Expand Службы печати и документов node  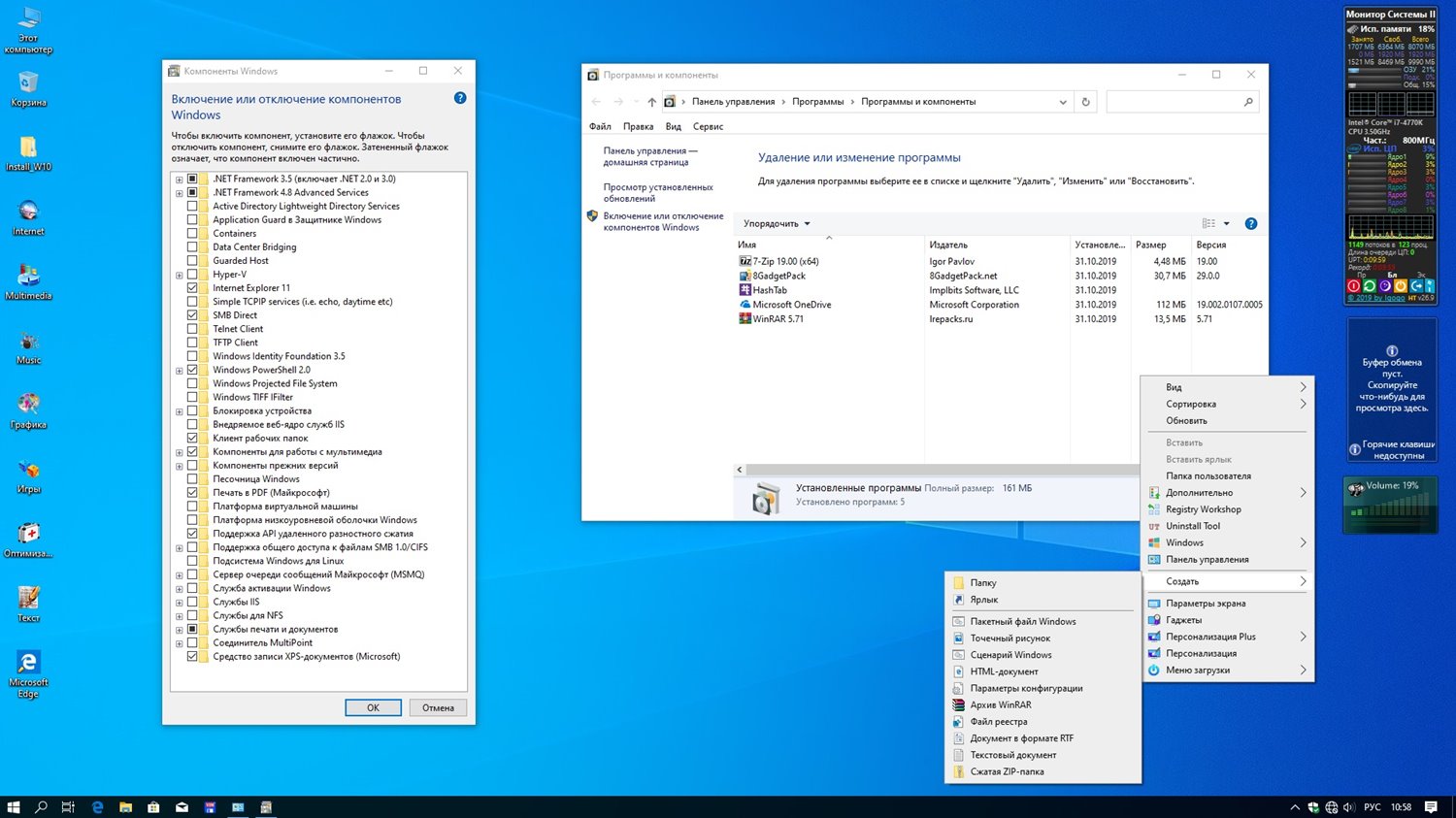point(179,630)
